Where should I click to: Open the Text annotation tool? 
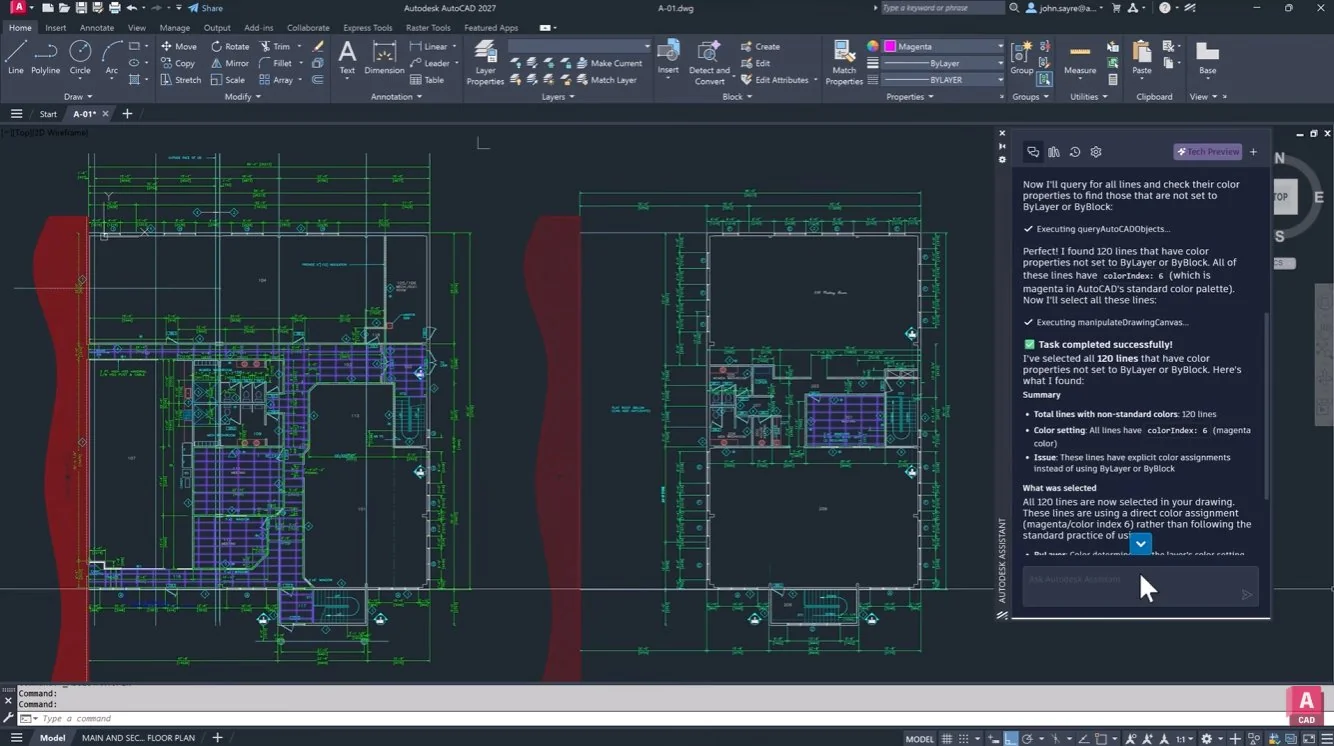point(347,58)
